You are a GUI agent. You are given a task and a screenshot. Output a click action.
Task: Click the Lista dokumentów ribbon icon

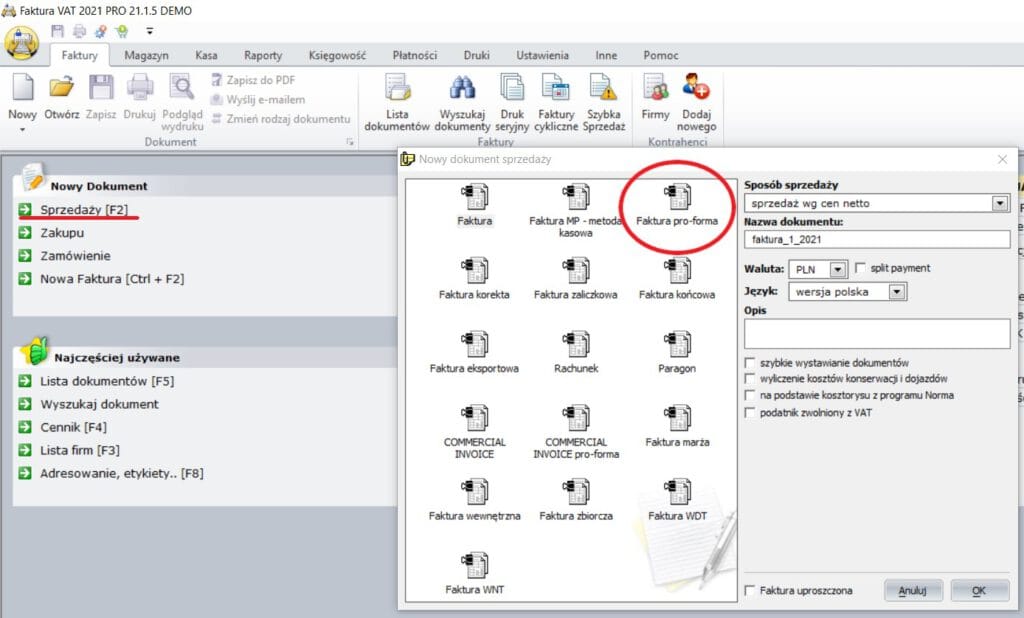pos(397,90)
